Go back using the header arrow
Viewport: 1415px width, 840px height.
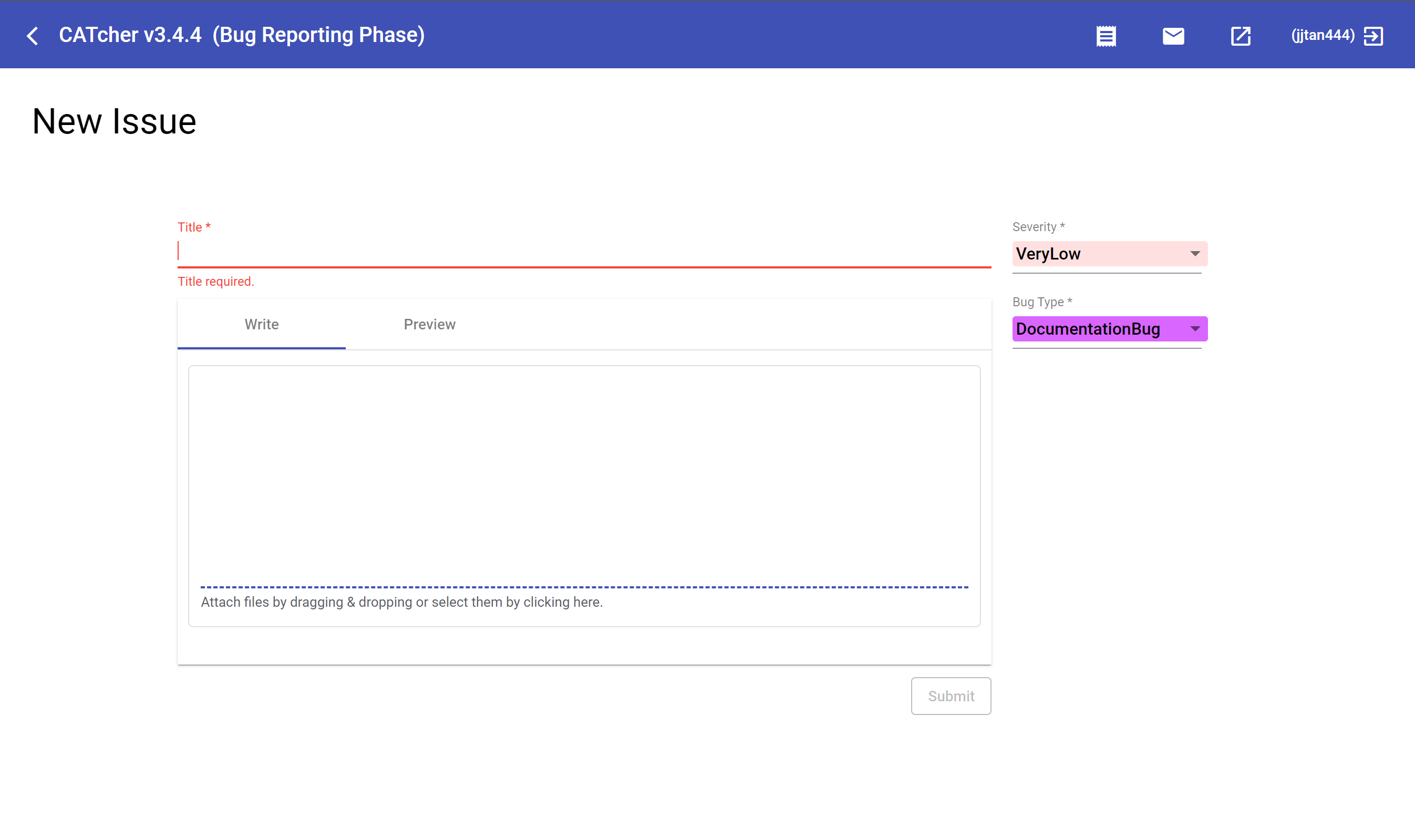(33, 36)
